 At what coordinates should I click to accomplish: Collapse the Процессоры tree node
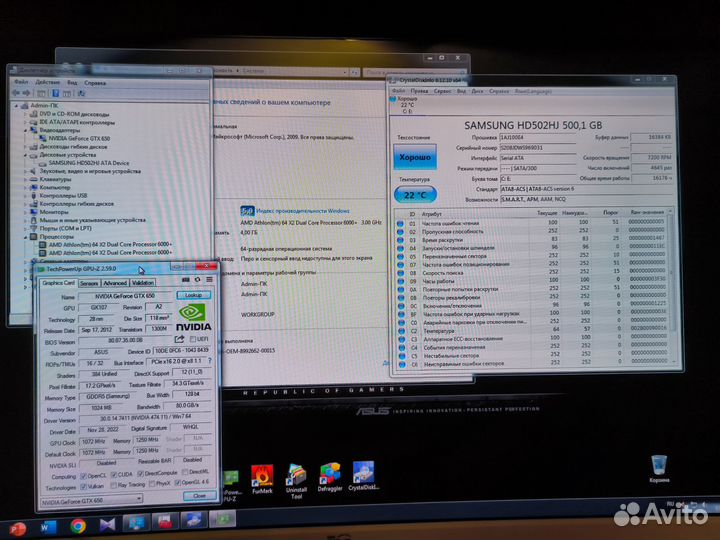coord(25,237)
